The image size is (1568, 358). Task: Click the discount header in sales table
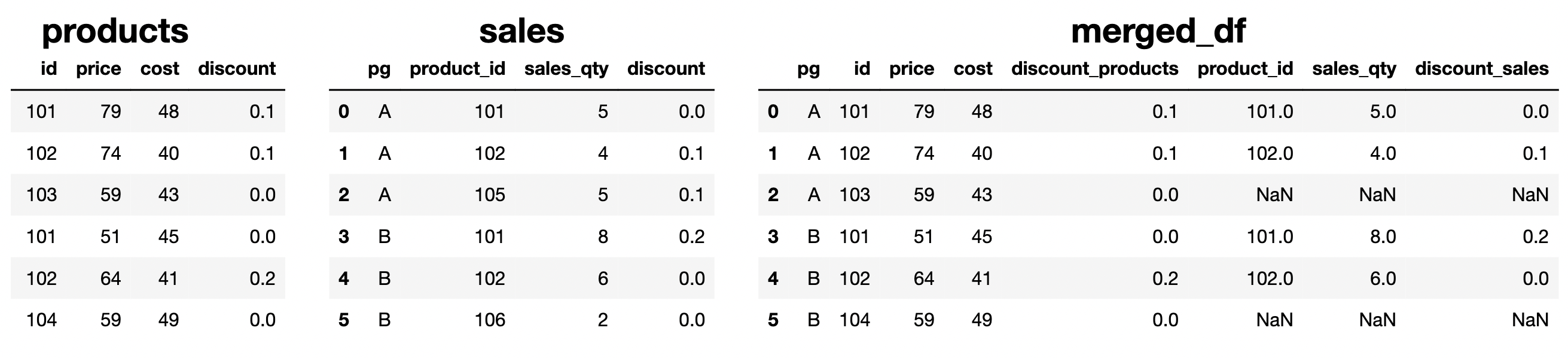point(666,69)
